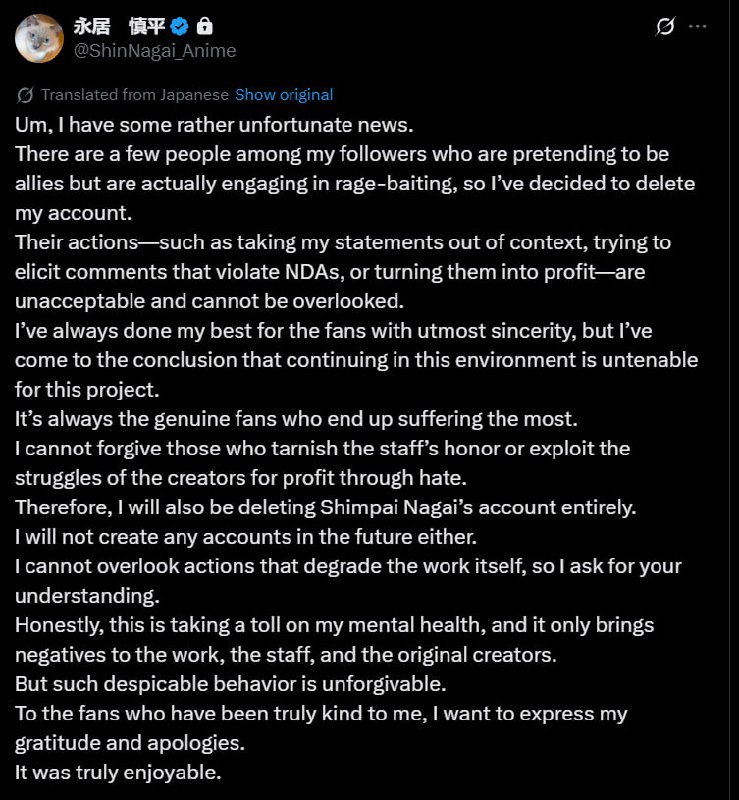
Task: Click the final line 'It was truly enjoyable.'
Action: (118, 772)
